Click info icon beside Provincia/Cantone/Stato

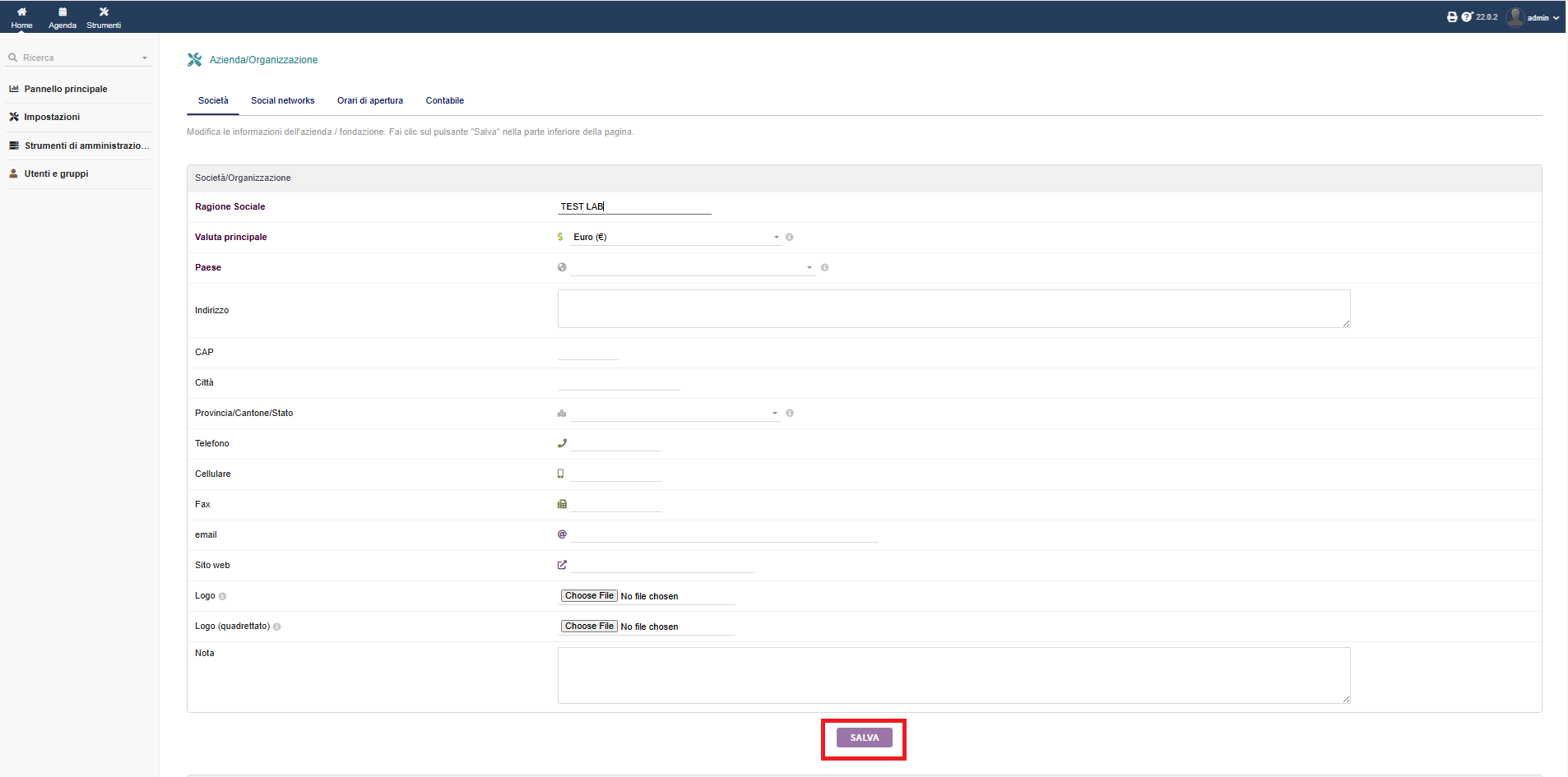pyautogui.click(x=790, y=414)
